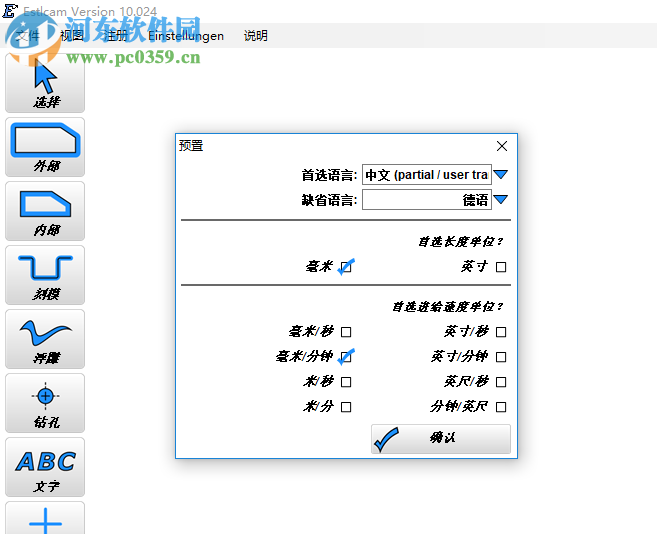Click the Estlcam E logo icon
This screenshot has width=657, height=534.
pyautogui.click(x=10, y=10)
